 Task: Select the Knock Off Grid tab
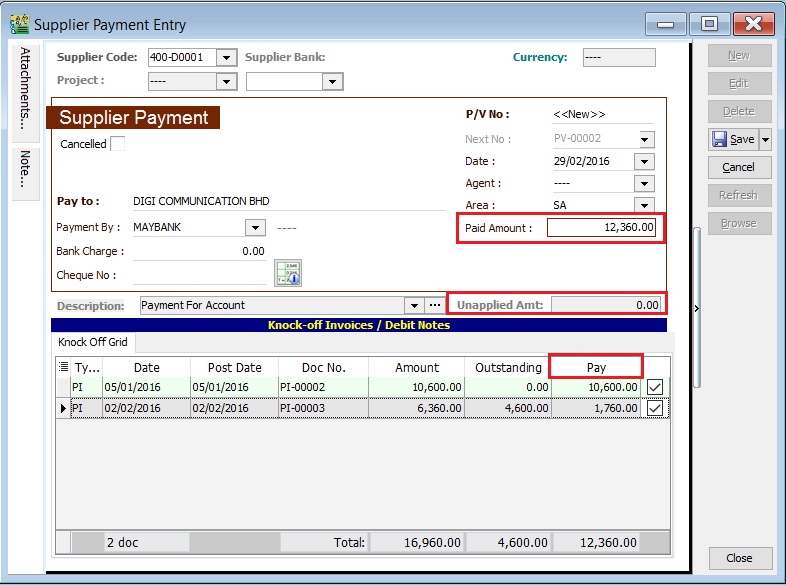click(x=93, y=342)
